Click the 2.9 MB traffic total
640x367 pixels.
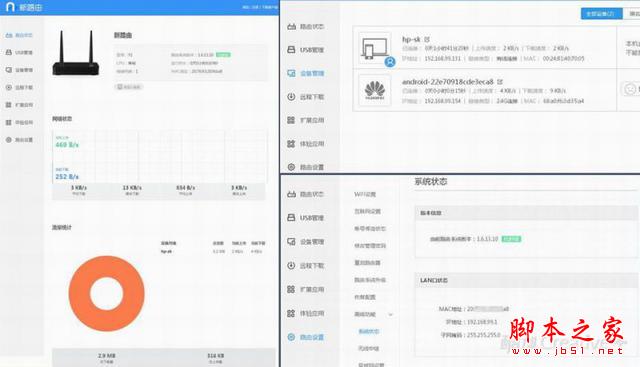[x=107, y=356]
